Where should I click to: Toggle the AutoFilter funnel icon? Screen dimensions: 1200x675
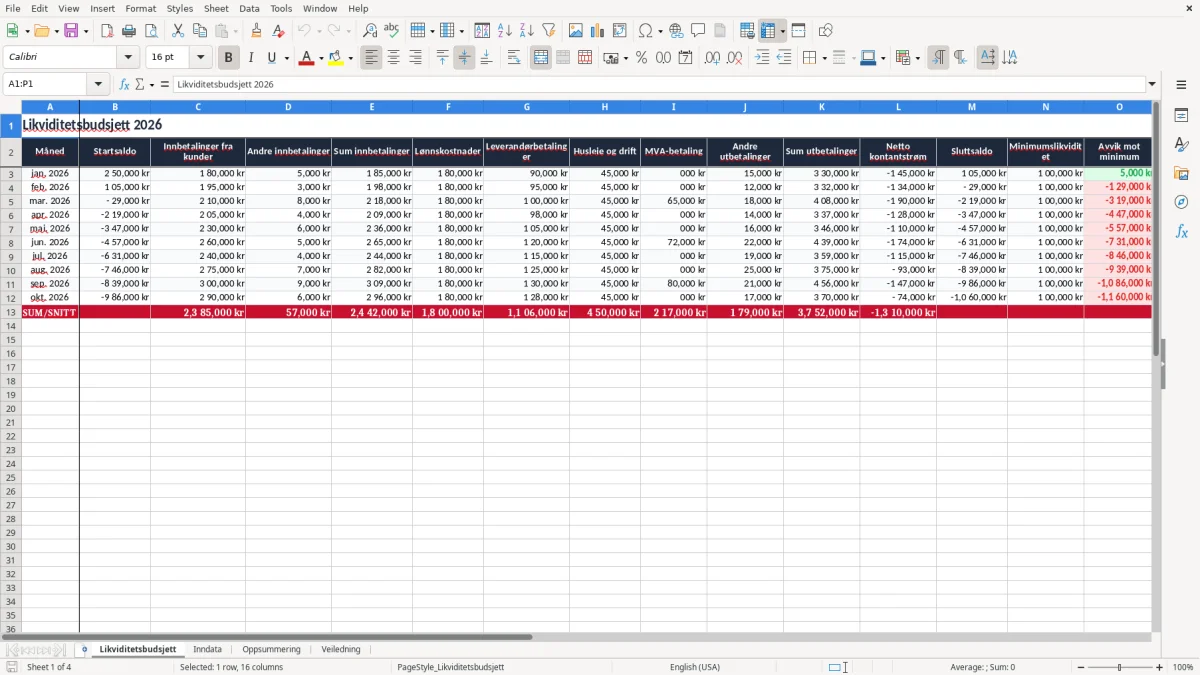[x=548, y=31]
